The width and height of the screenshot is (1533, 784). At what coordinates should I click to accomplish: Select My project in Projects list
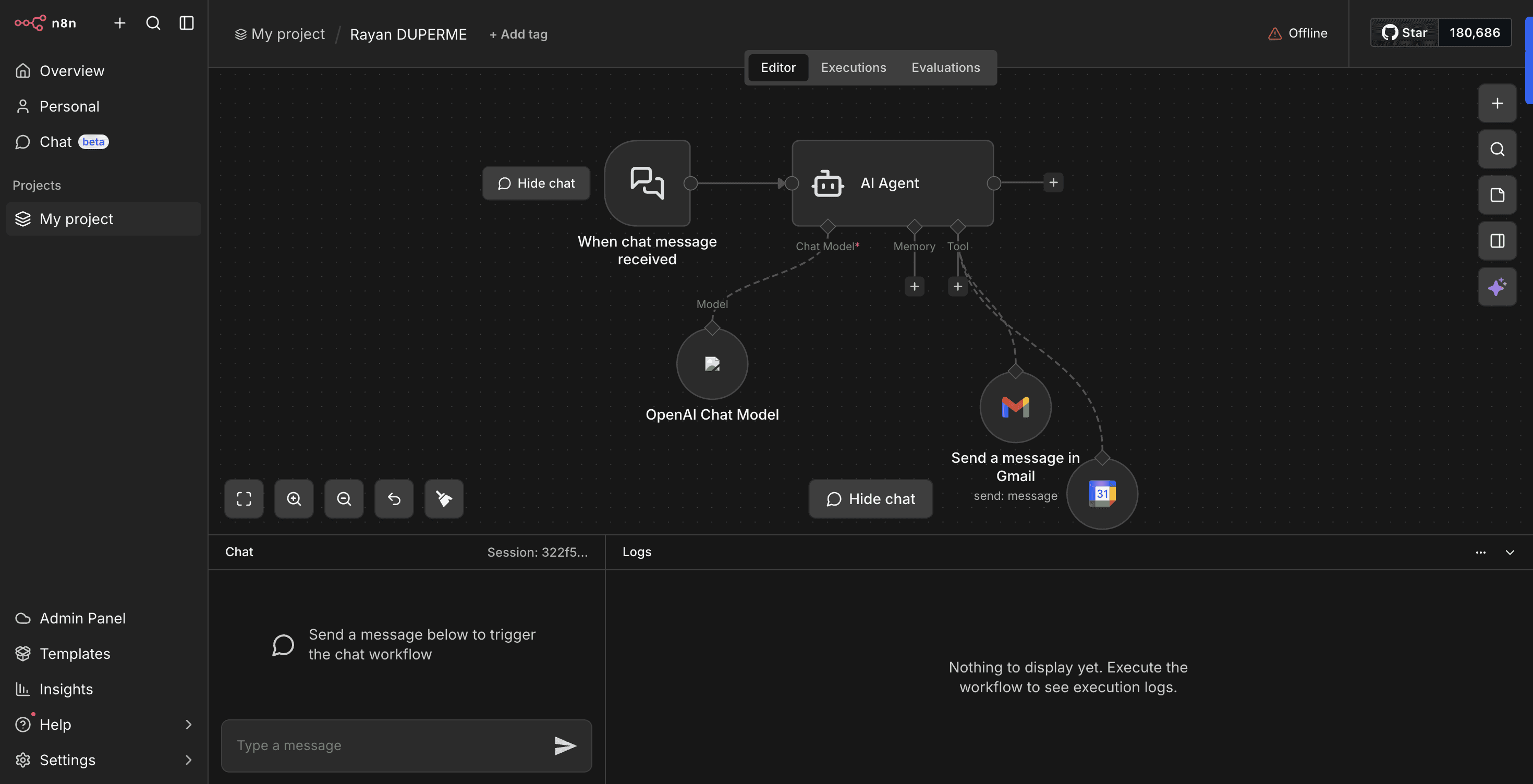[104, 219]
